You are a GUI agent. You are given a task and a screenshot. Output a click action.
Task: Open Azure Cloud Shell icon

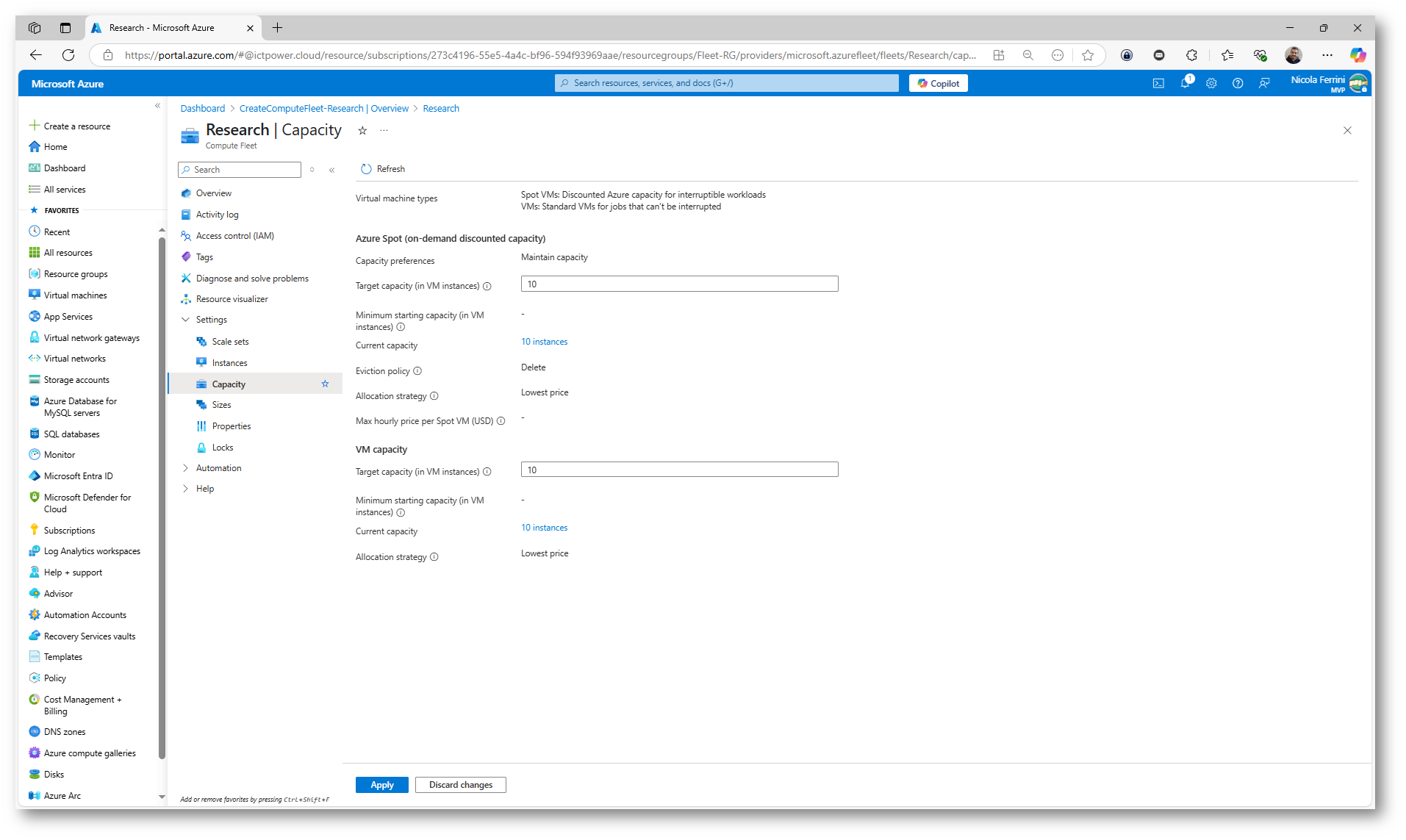click(1158, 84)
